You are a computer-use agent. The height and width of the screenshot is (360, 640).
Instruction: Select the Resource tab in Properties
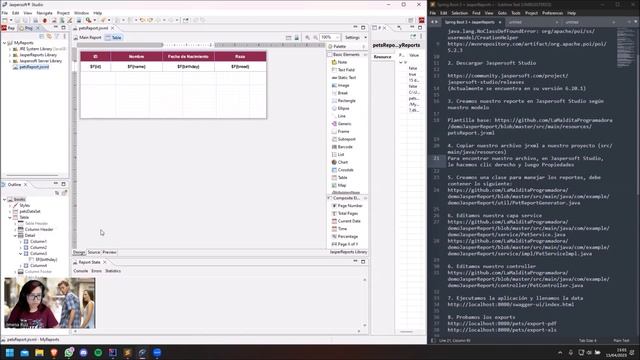[x=382, y=57]
